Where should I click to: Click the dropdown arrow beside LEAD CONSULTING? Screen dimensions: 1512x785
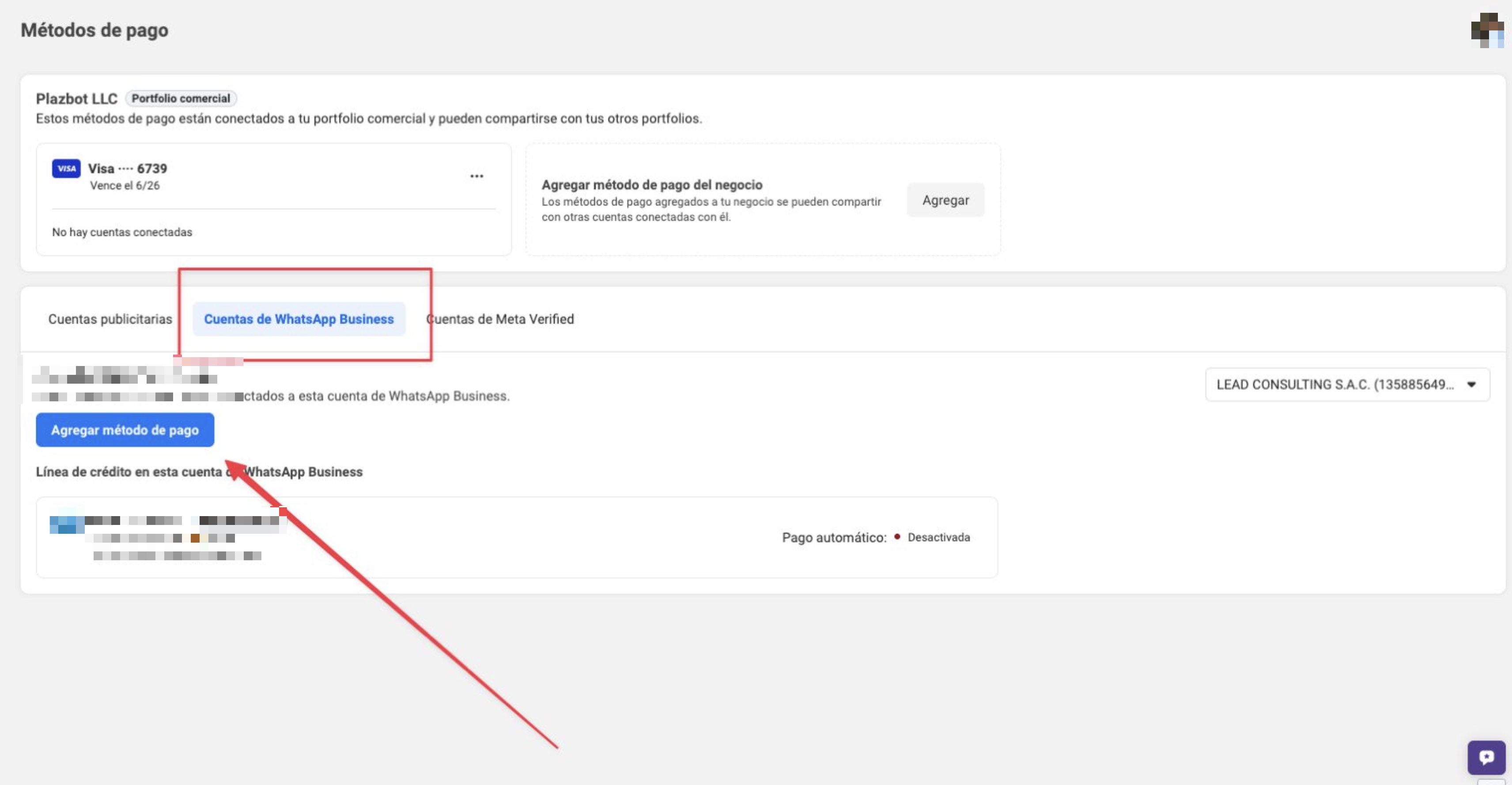click(x=1471, y=385)
